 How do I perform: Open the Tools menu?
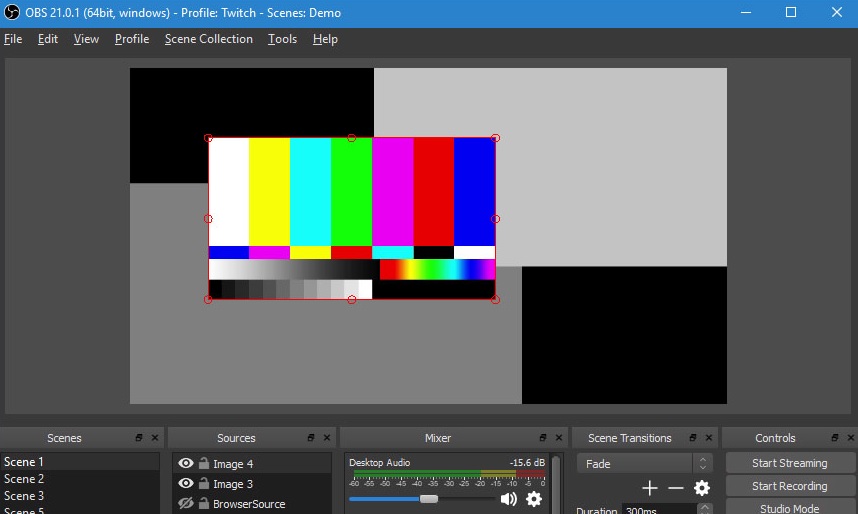(x=282, y=39)
